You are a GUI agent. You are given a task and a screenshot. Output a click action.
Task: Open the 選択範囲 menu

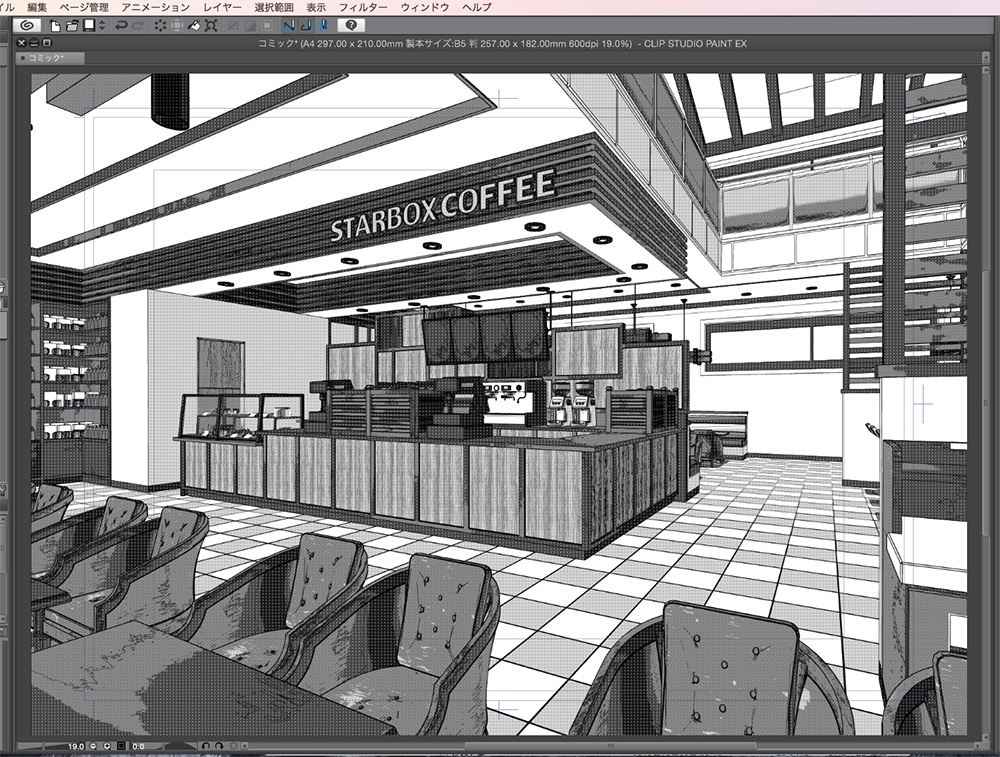tap(274, 7)
